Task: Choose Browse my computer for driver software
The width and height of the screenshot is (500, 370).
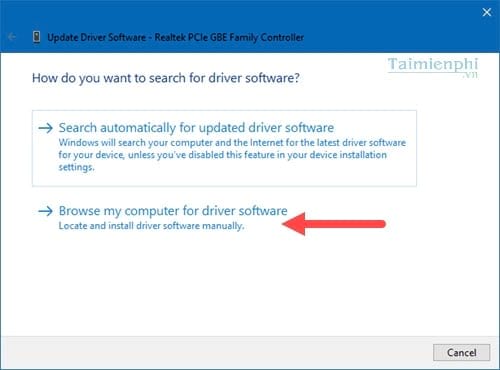Action: [173, 211]
